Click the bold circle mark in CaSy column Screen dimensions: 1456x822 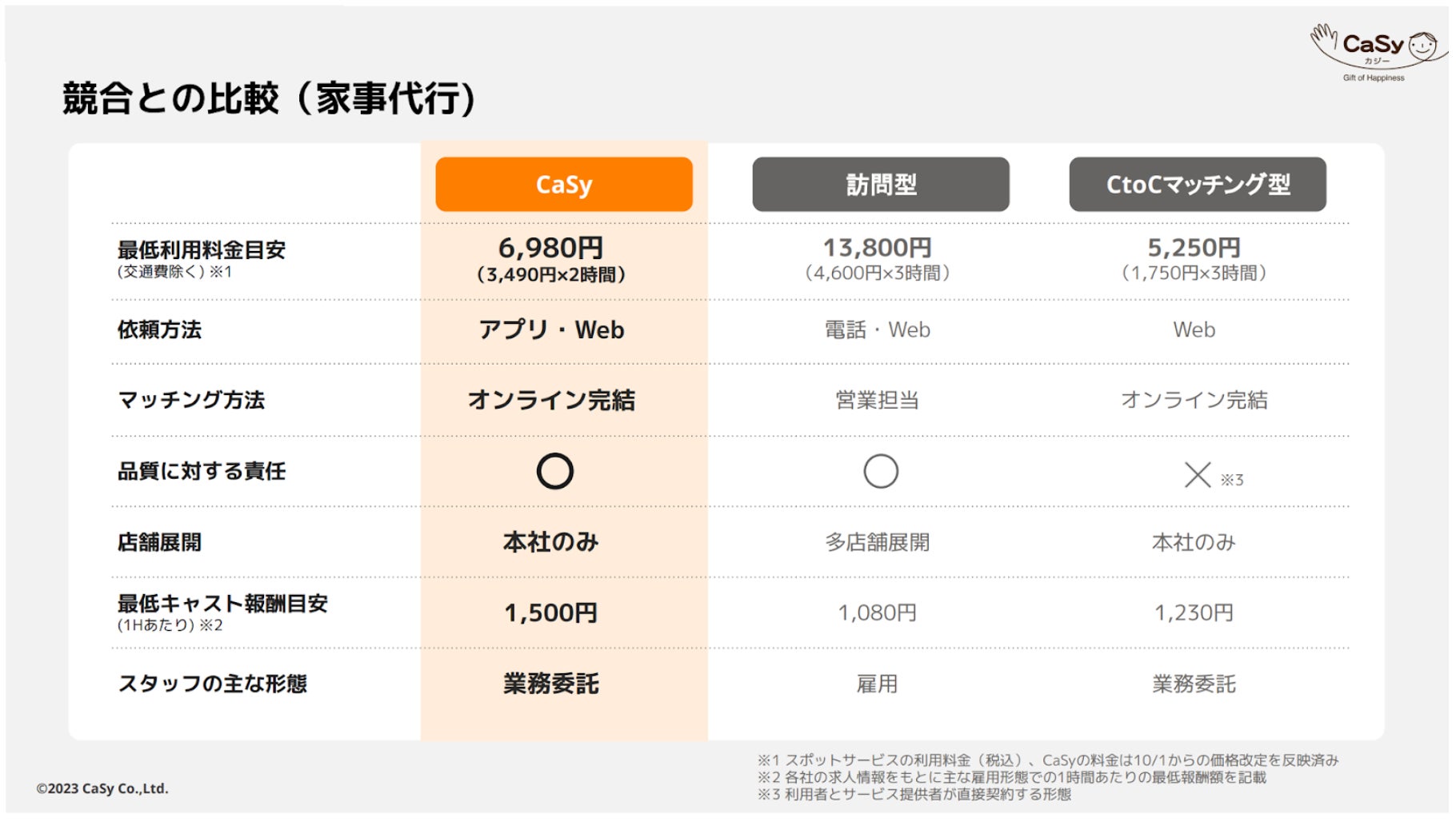coord(554,471)
